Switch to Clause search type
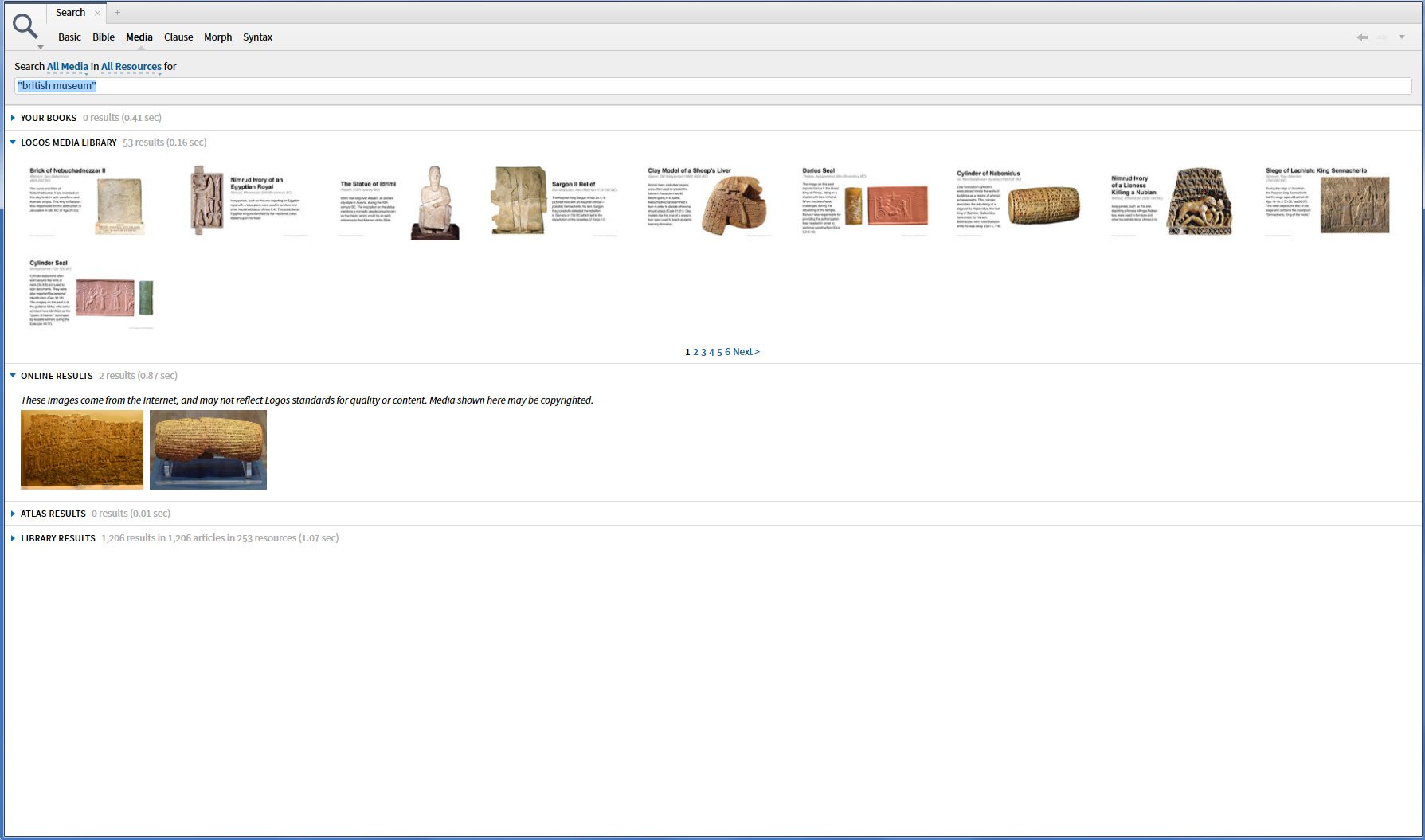This screenshot has height=840, width=1425. [178, 37]
